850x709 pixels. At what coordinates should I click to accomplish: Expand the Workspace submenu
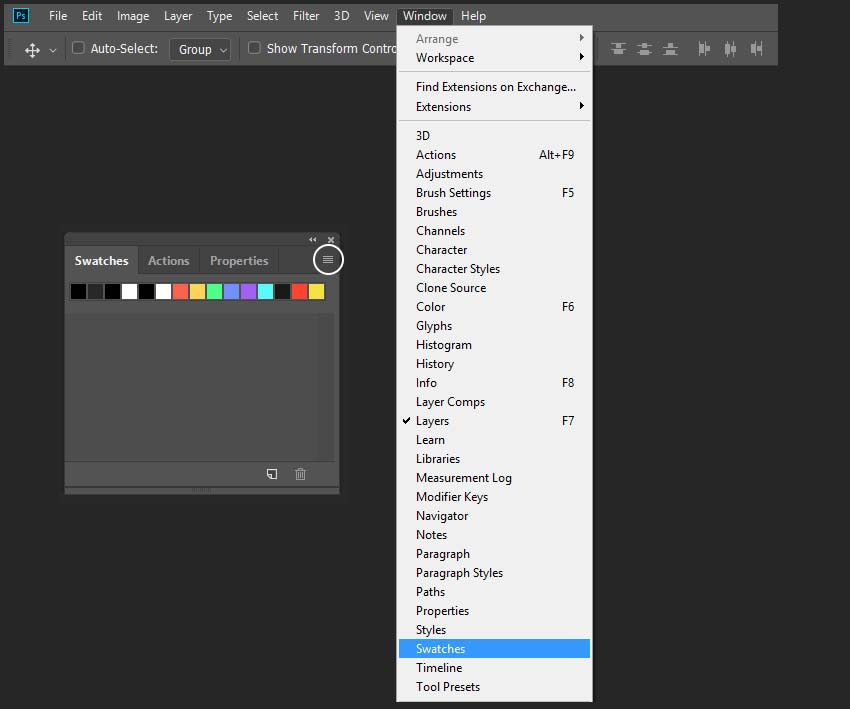494,57
